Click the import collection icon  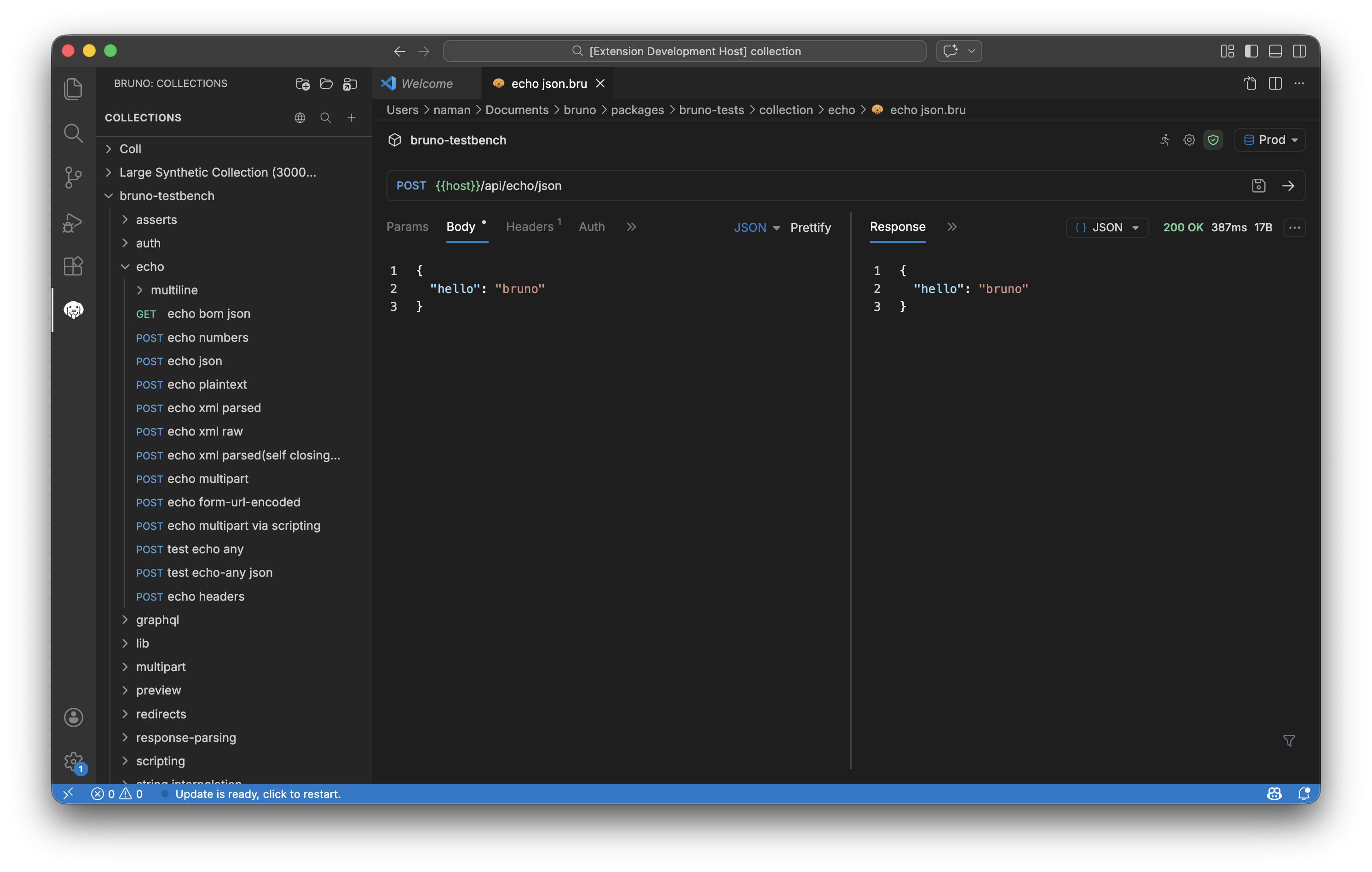[x=350, y=84]
